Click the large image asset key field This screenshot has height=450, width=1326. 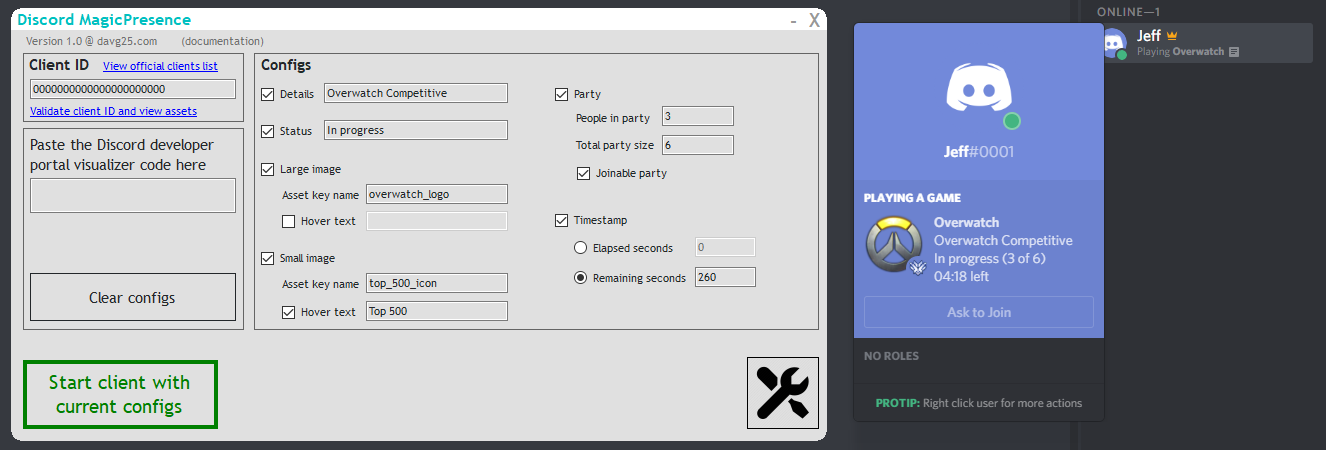[x=437, y=194]
